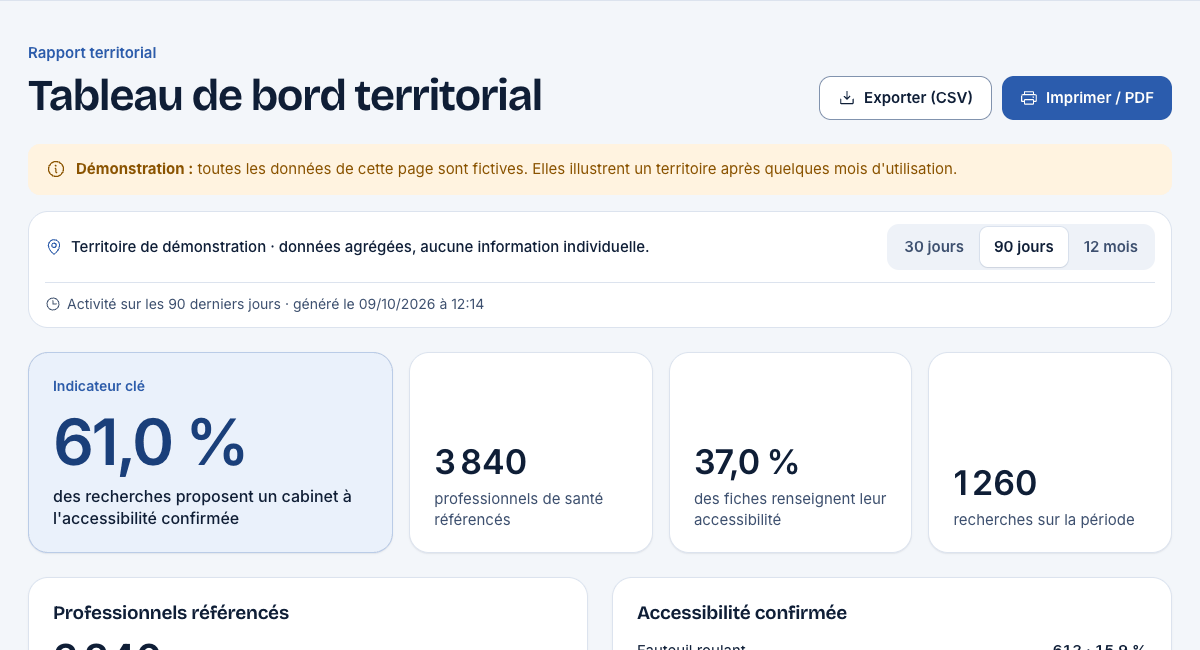This screenshot has width=1200, height=650.
Task: Select the 90 jours period
Action: (x=1023, y=247)
